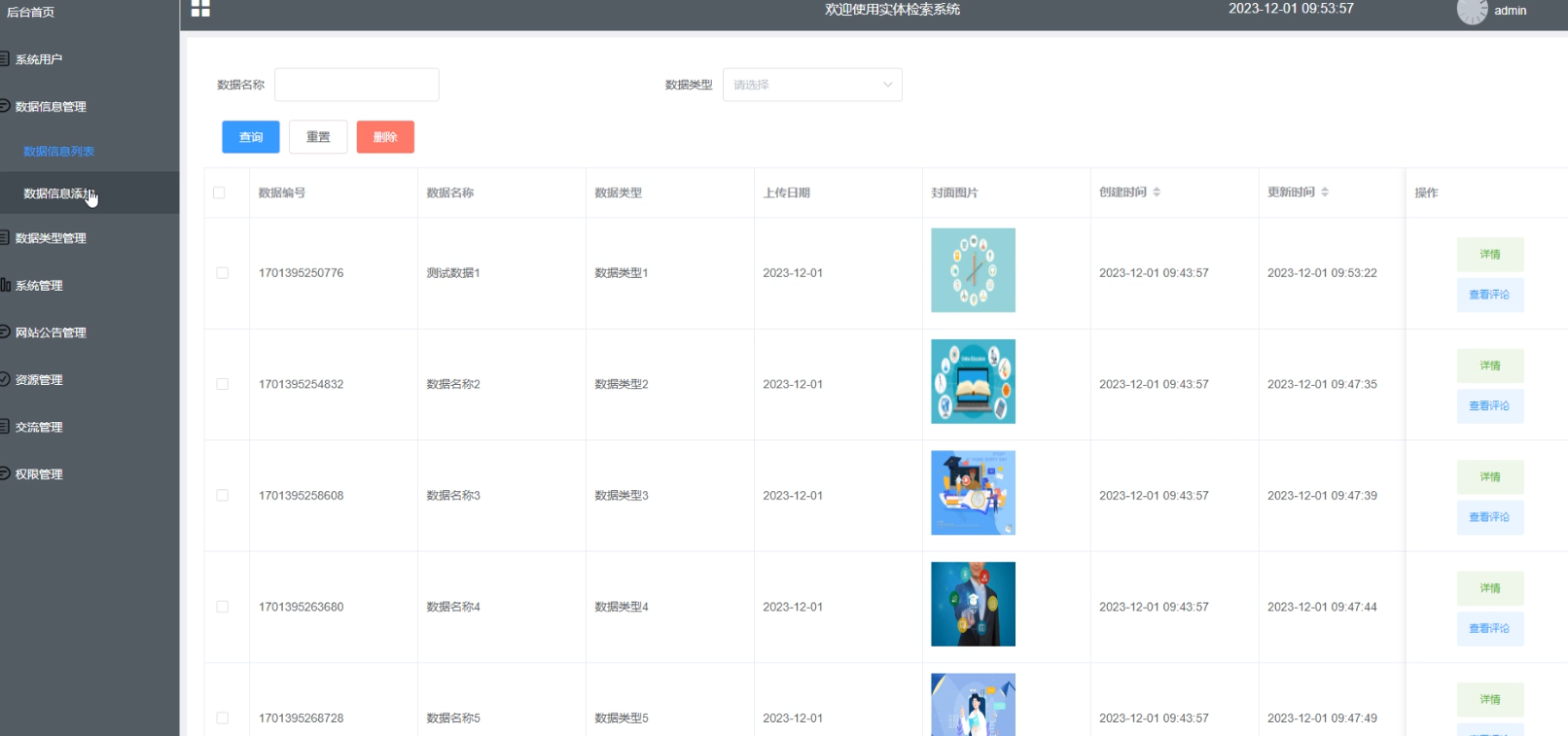The width and height of the screenshot is (1568, 736).
Task: Open the 数据信息添加 submenu item
Action: [89, 193]
